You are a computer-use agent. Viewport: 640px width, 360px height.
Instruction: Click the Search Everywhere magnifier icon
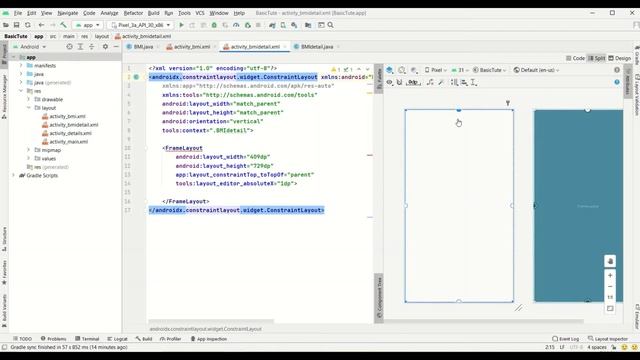coord(331,25)
